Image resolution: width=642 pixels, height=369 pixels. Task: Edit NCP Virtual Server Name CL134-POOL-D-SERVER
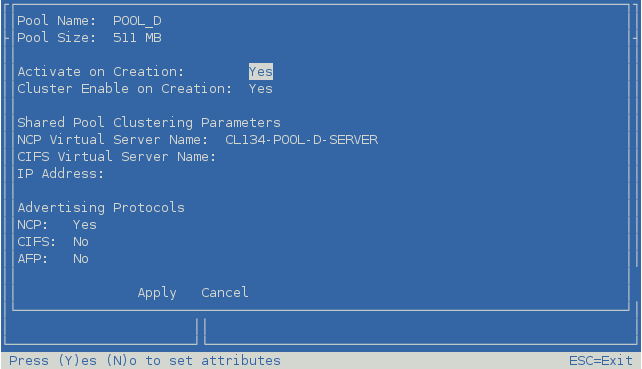[x=301, y=140]
